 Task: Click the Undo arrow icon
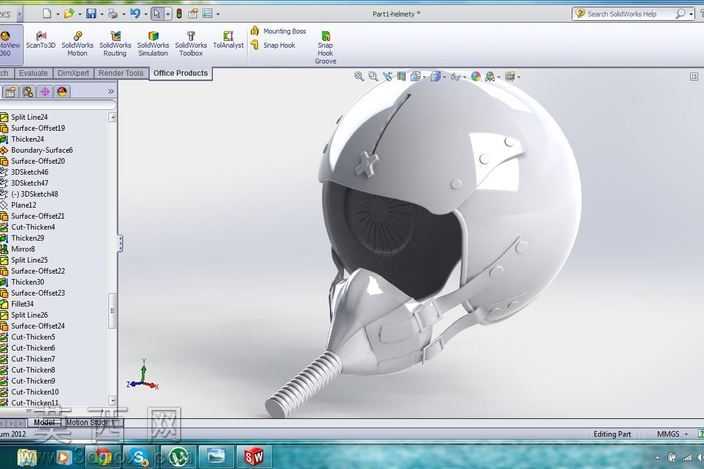click(x=135, y=13)
